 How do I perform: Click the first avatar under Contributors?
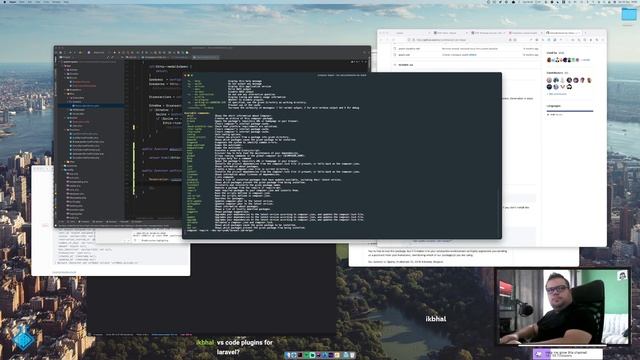[549, 80]
